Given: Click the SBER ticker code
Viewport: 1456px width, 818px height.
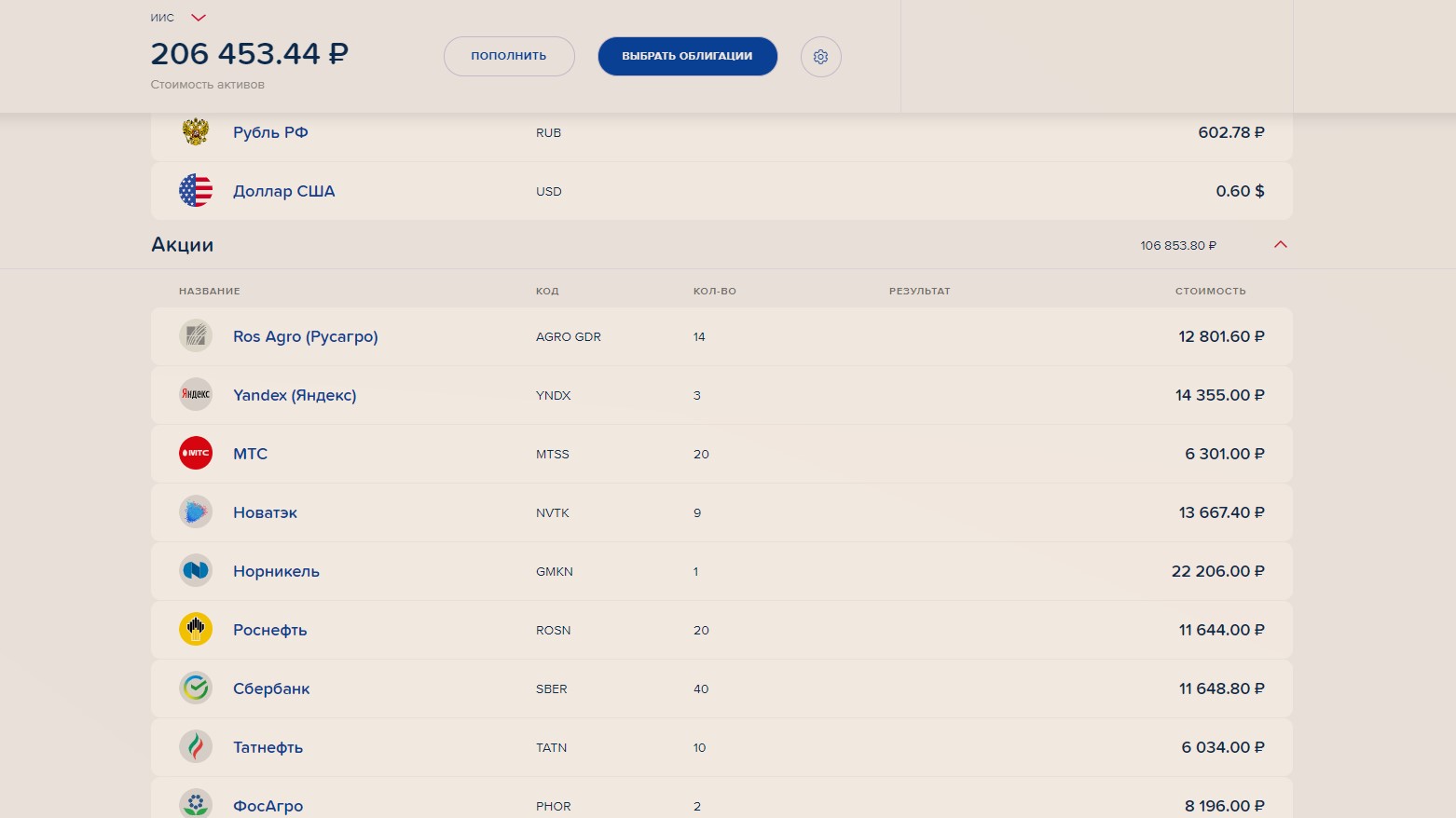Looking at the screenshot, I should pos(551,688).
